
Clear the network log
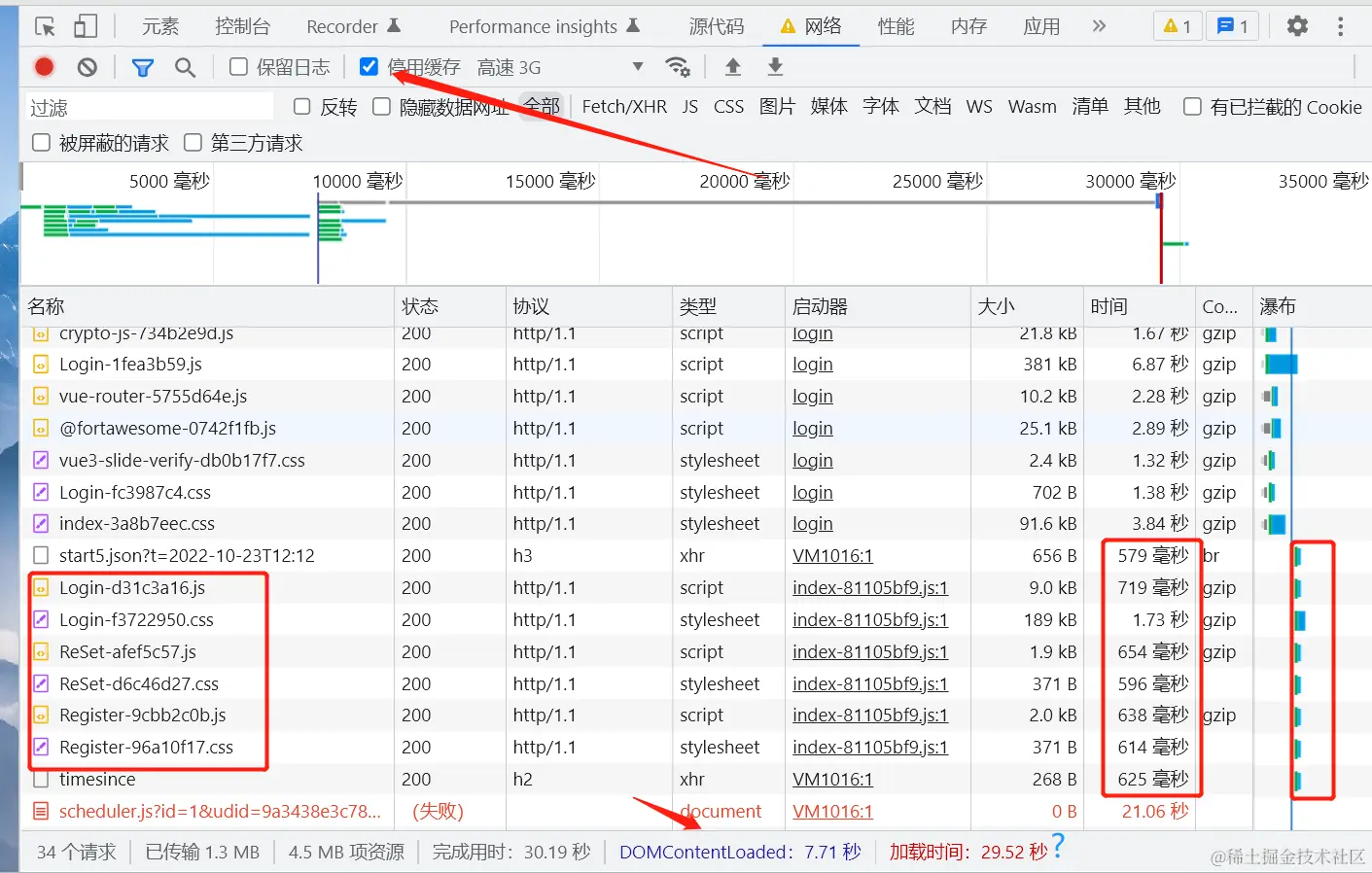click(x=88, y=67)
